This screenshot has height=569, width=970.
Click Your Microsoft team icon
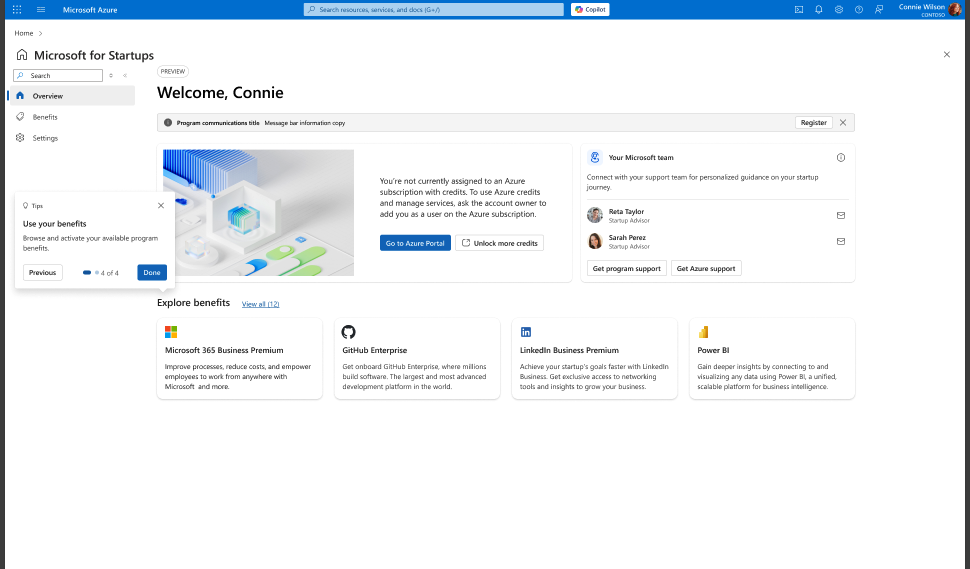click(594, 157)
